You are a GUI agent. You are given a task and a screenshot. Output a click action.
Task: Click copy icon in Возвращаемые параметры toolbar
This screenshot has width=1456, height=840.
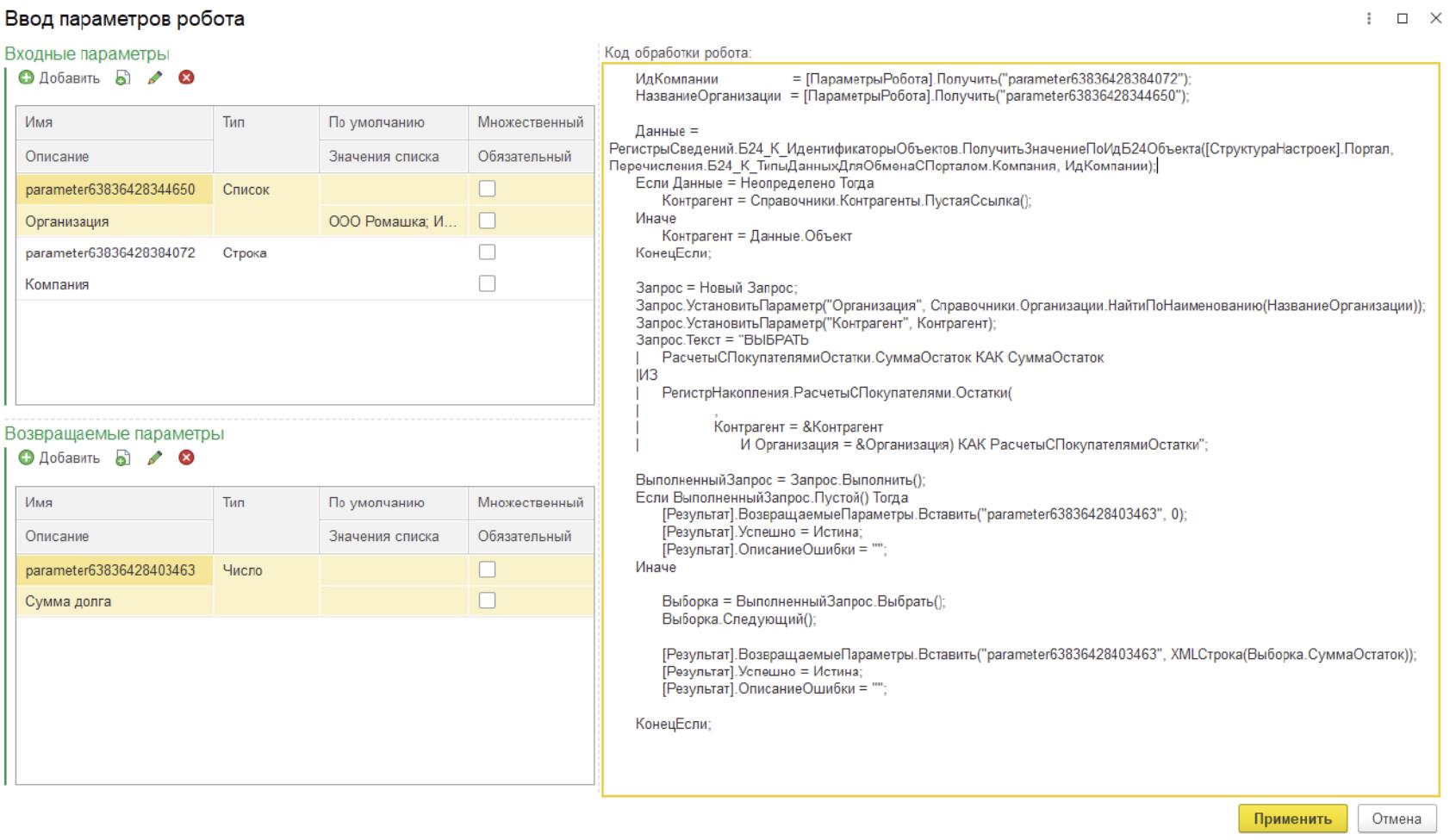coord(123,458)
